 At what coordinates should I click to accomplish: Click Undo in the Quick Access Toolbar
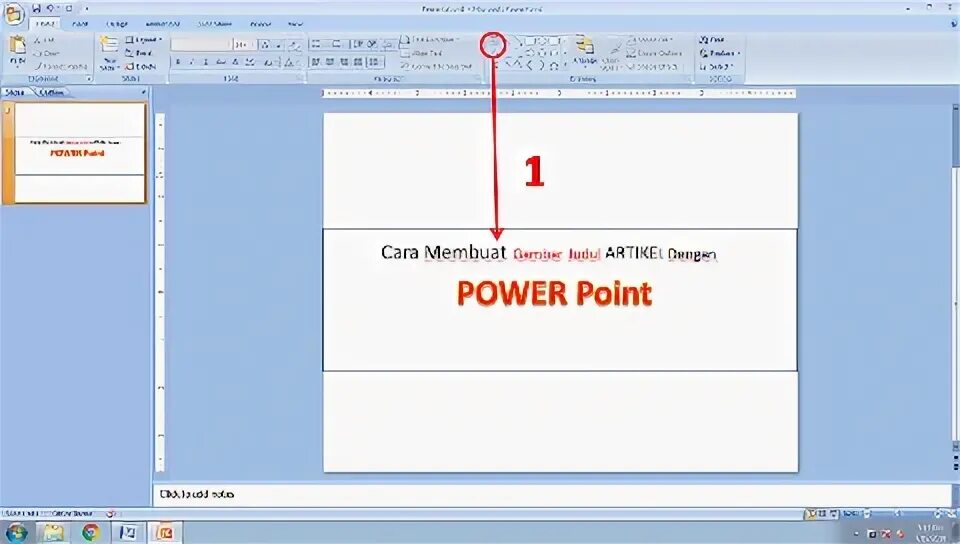click(x=51, y=9)
